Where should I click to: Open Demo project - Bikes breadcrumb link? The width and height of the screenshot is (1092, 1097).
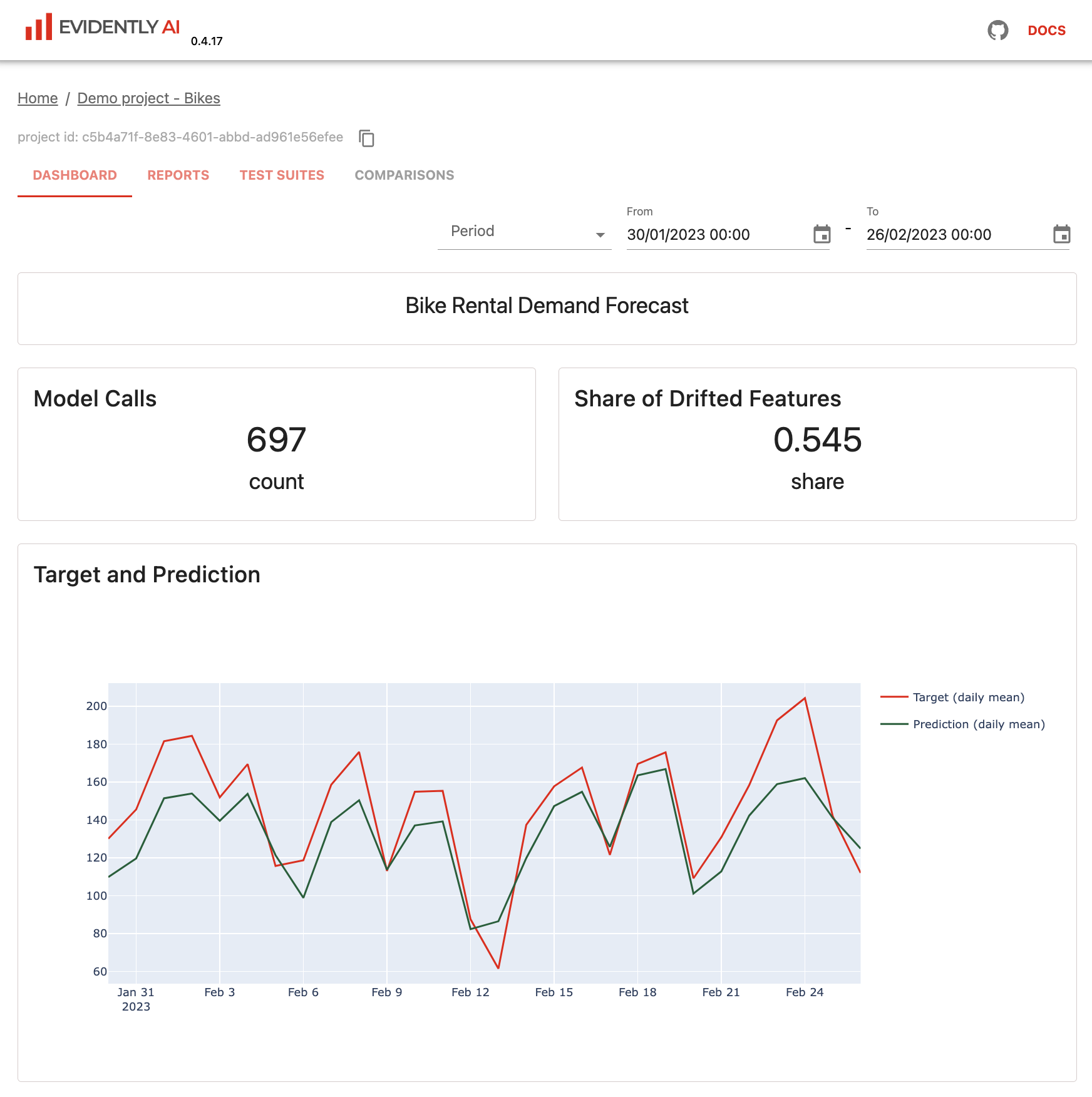click(148, 98)
